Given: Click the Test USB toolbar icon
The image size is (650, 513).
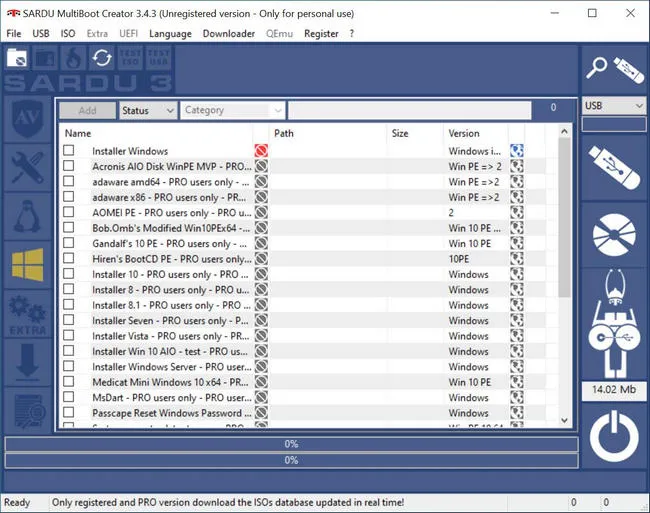Looking at the screenshot, I should pyautogui.click(x=158, y=58).
